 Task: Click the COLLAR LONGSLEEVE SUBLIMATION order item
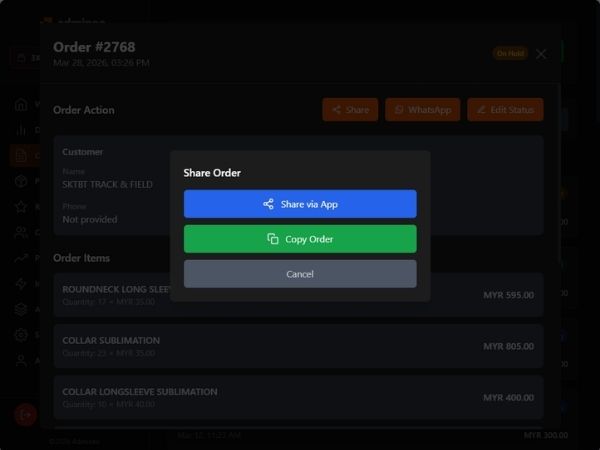pos(298,398)
